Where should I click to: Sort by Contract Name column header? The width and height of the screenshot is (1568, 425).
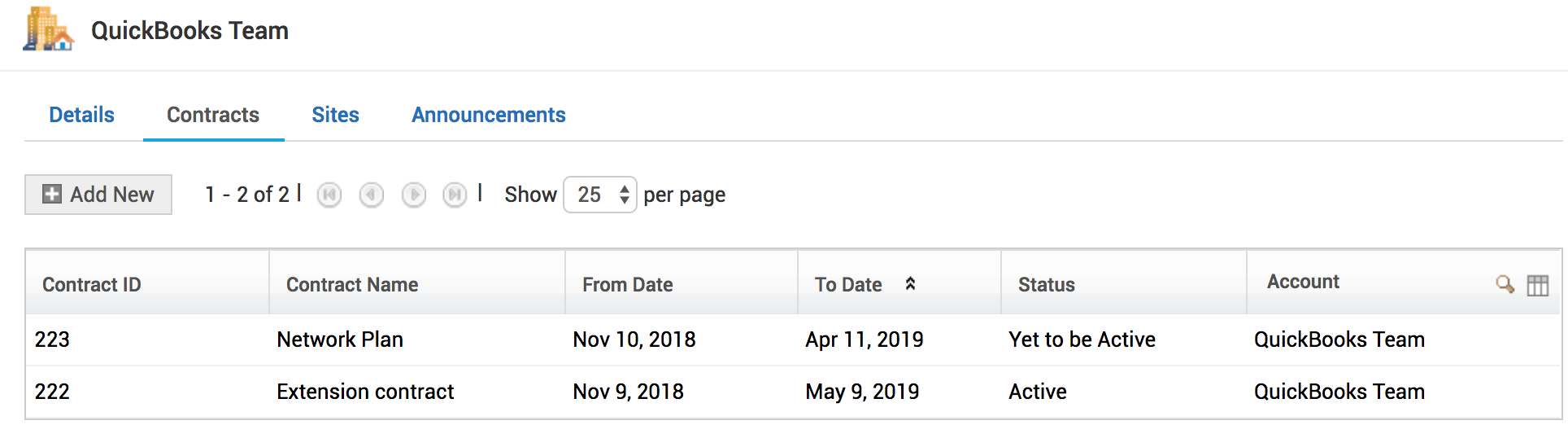pos(351,285)
